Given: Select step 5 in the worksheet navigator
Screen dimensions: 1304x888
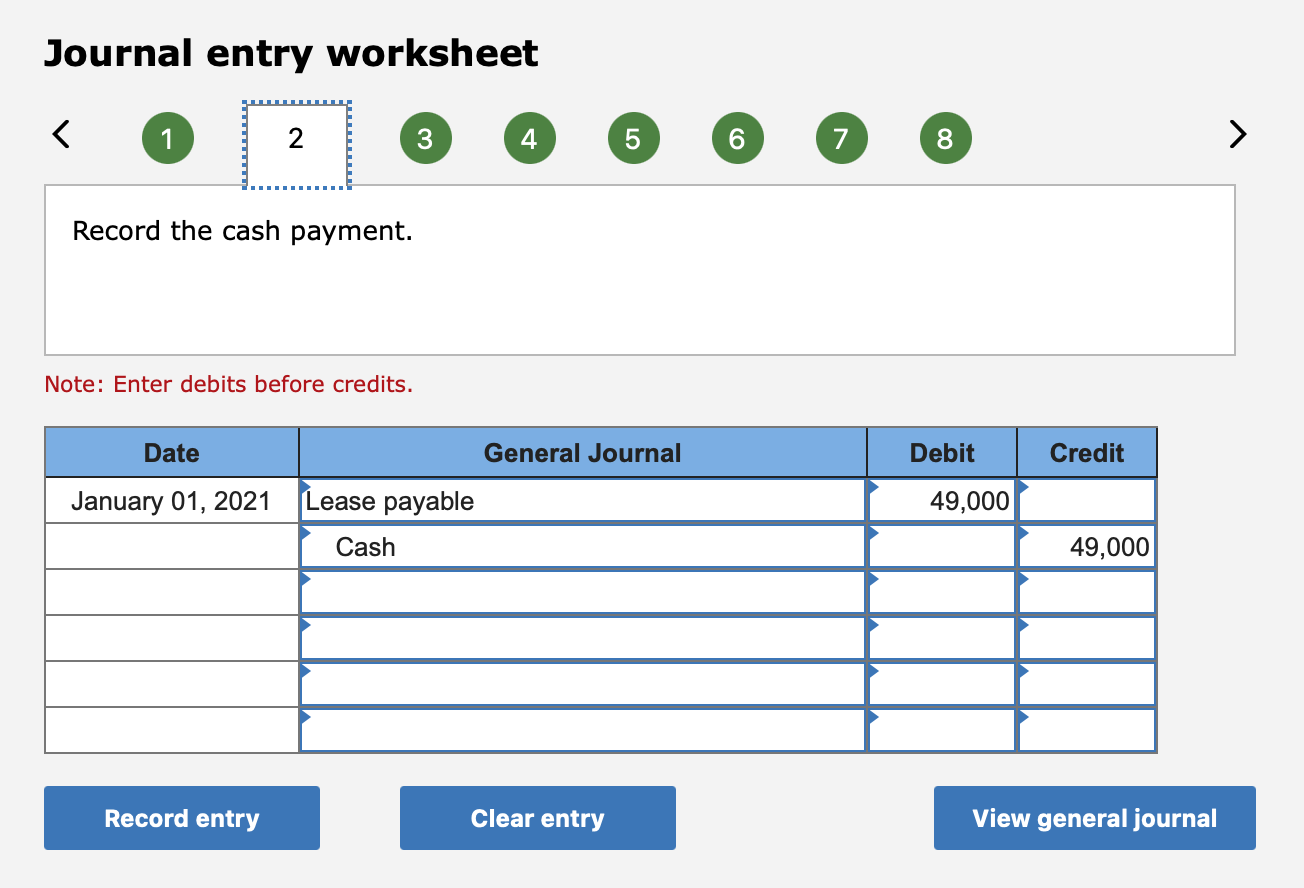Looking at the screenshot, I should click(x=633, y=137).
